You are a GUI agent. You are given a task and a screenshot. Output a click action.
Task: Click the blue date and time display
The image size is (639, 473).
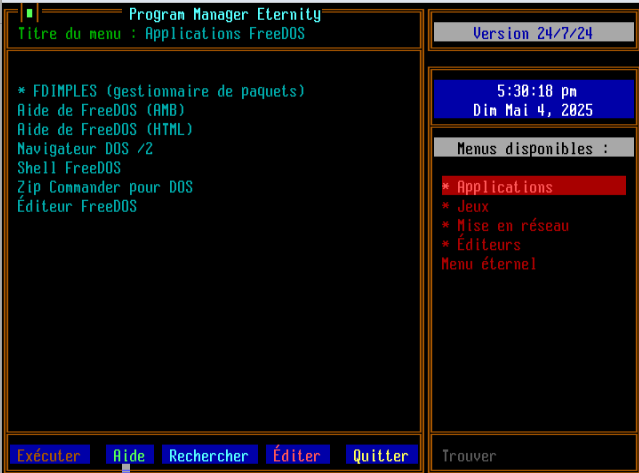click(532, 100)
